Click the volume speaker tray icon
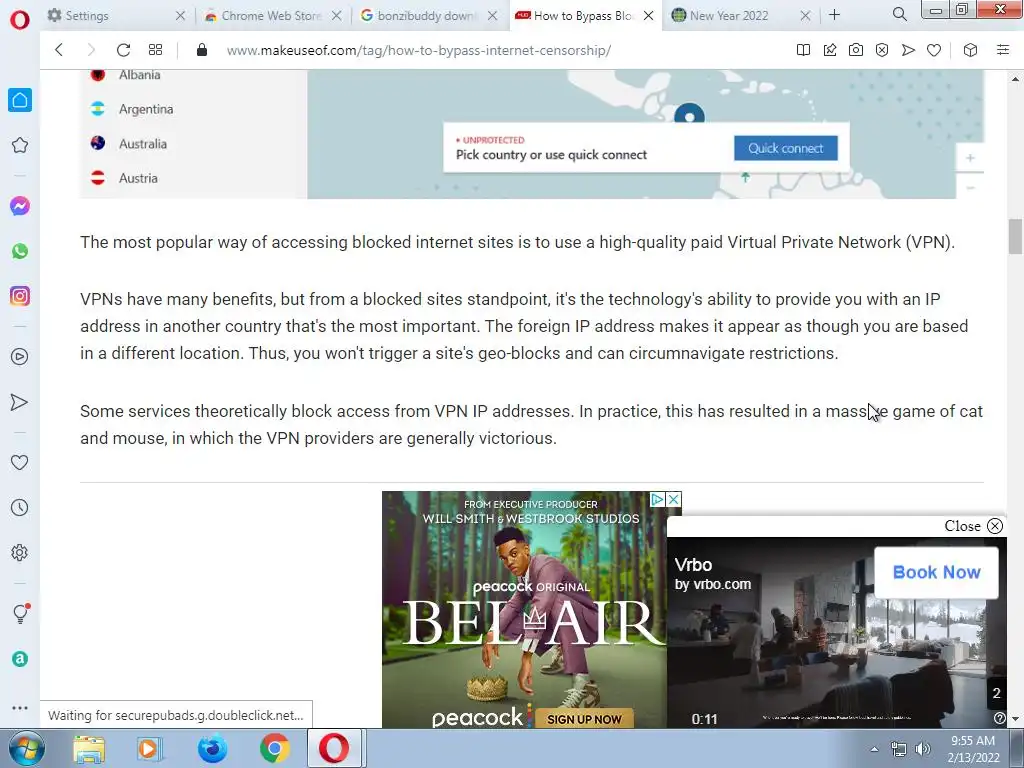Image resolution: width=1024 pixels, height=768 pixels. [x=923, y=749]
